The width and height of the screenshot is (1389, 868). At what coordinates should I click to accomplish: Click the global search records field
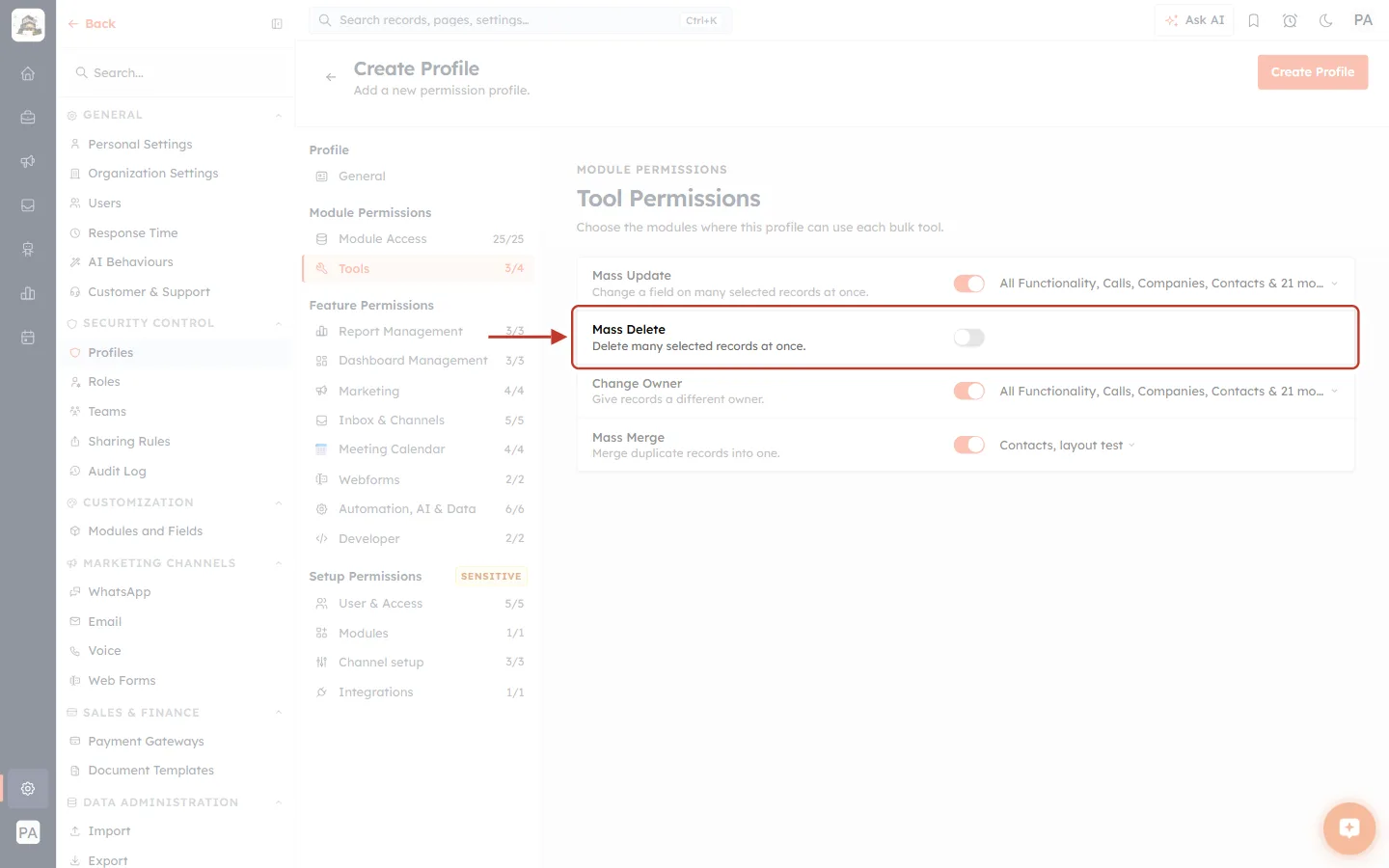click(x=521, y=20)
